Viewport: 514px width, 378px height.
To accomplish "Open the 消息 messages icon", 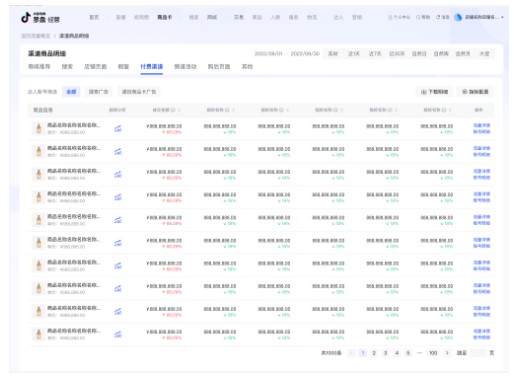I will coord(443,17).
